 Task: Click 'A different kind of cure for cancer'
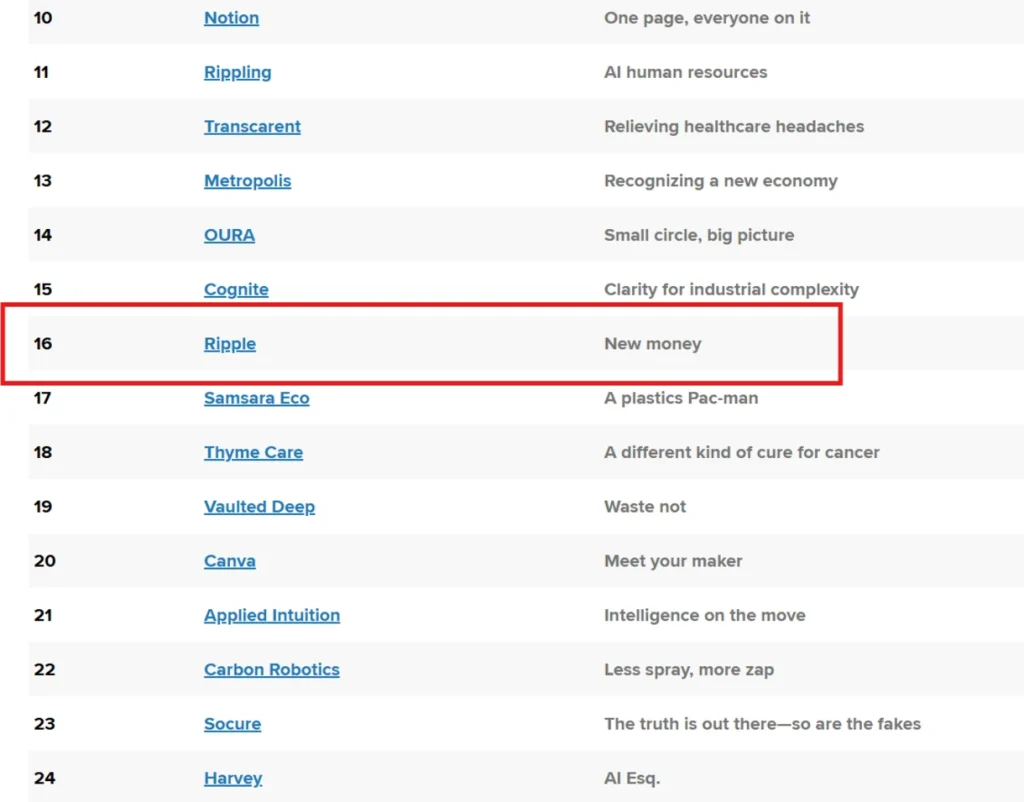[742, 452]
